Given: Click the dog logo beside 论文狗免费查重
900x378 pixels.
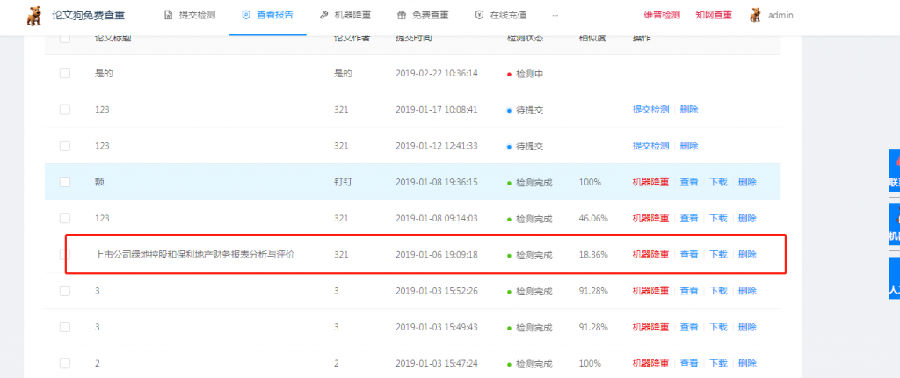Looking at the screenshot, I should (x=34, y=15).
